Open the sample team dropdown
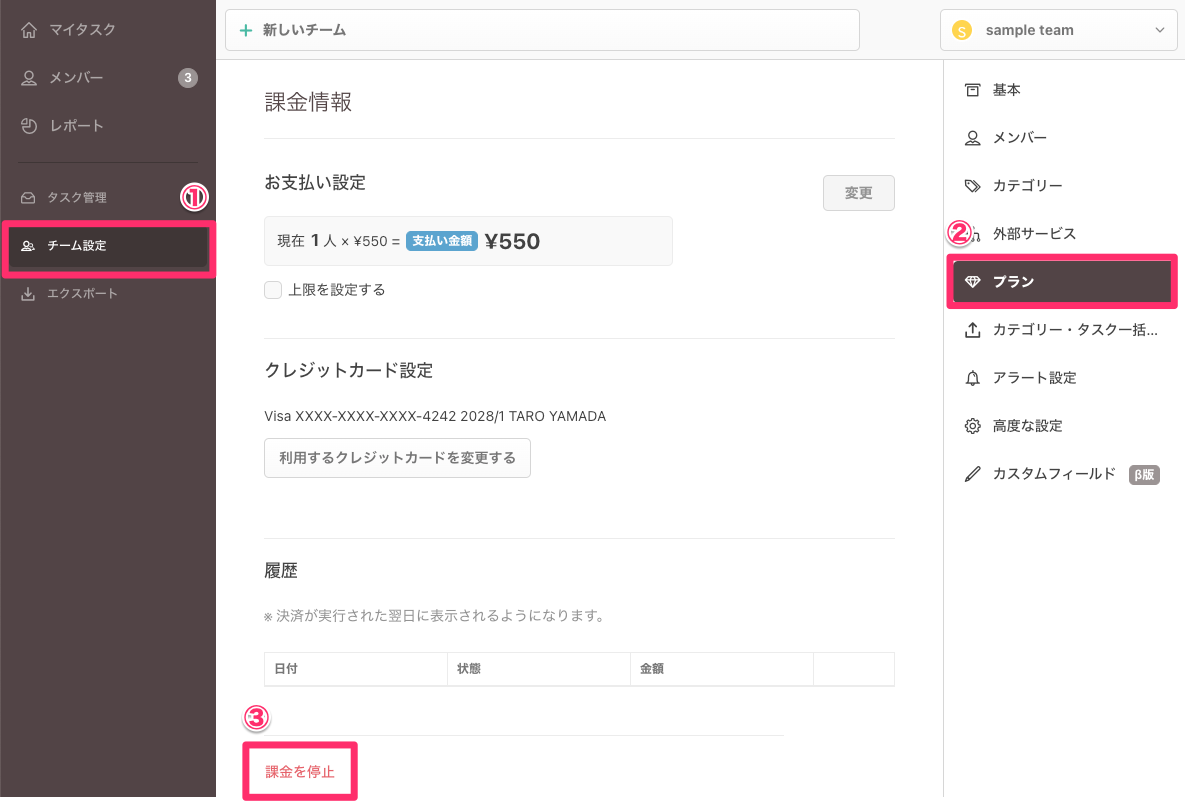 pos(1058,30)
